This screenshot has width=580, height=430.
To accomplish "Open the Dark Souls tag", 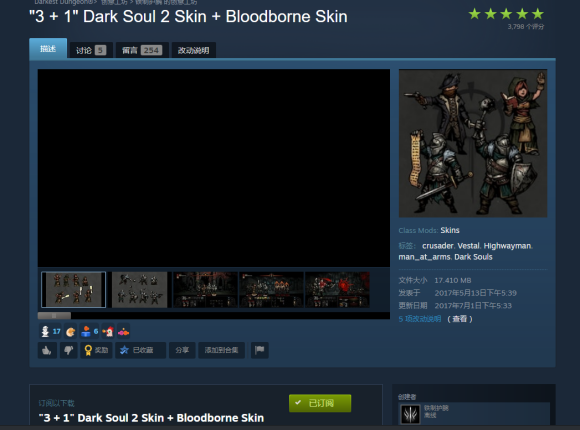I will pyautogui.click(x=473, y=257).
